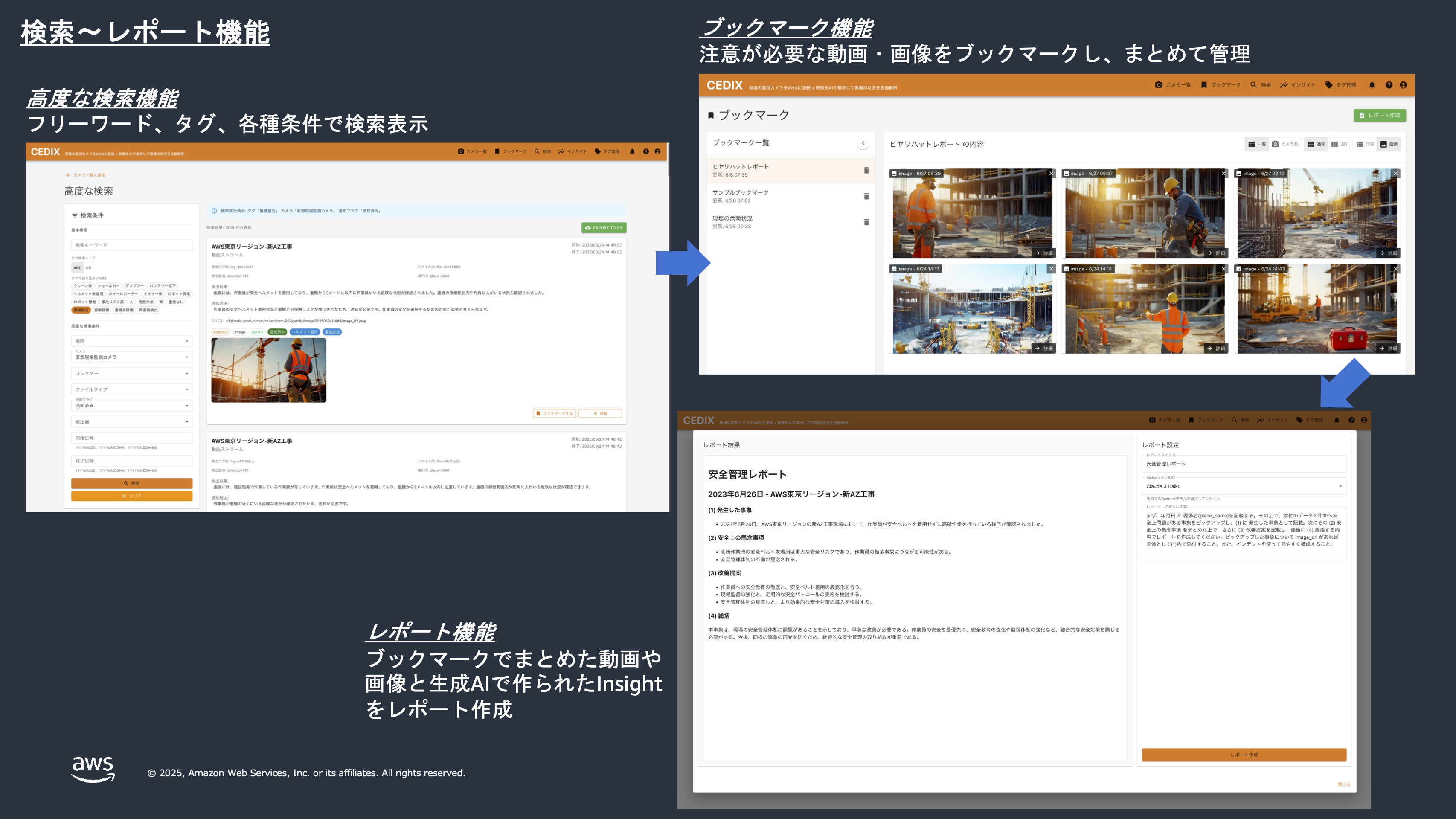Open notifications bell in bookmark screen header

click(1372, 85)
